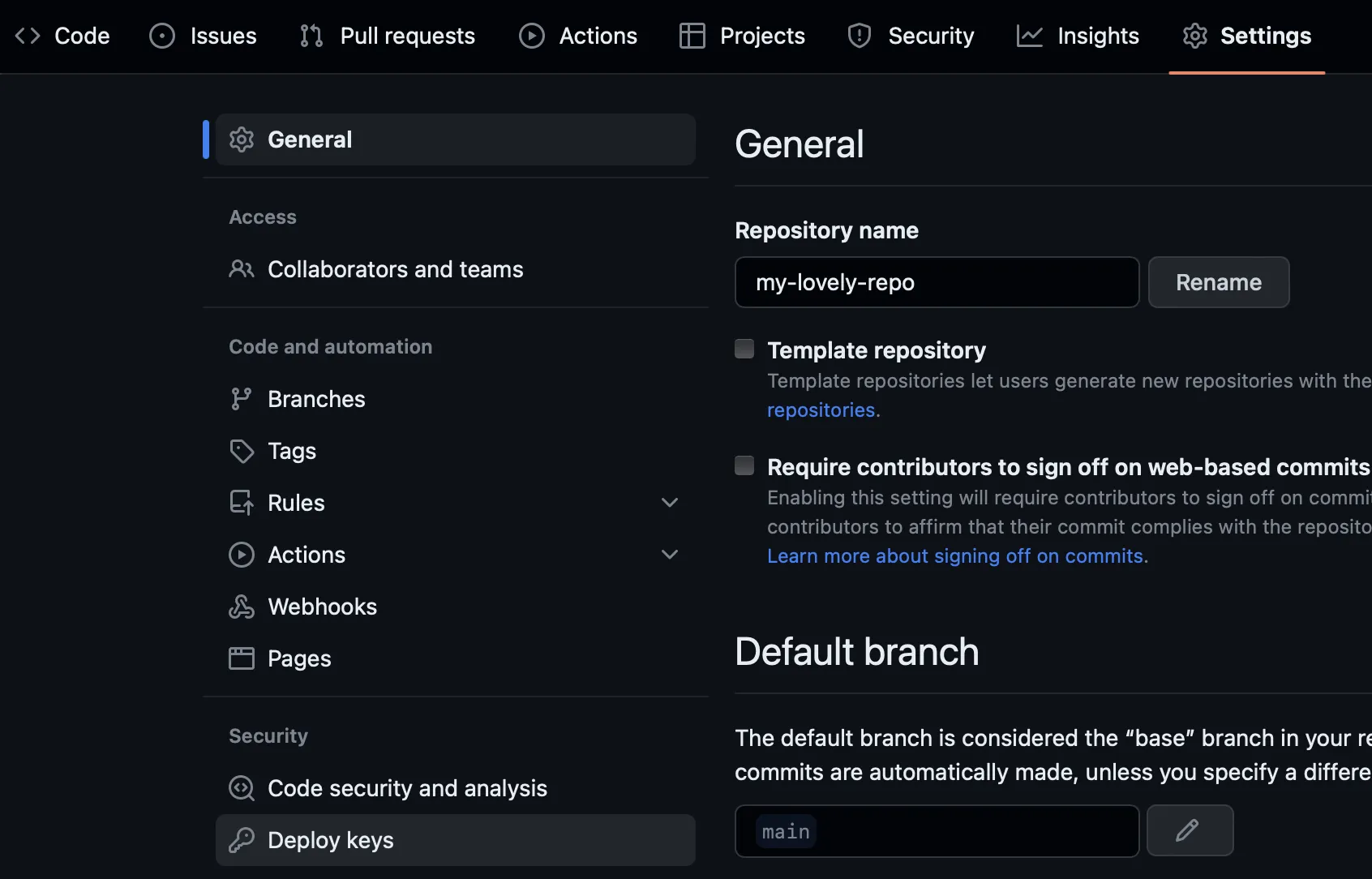Click the key icon beside Deploy keys

[242, 840]
